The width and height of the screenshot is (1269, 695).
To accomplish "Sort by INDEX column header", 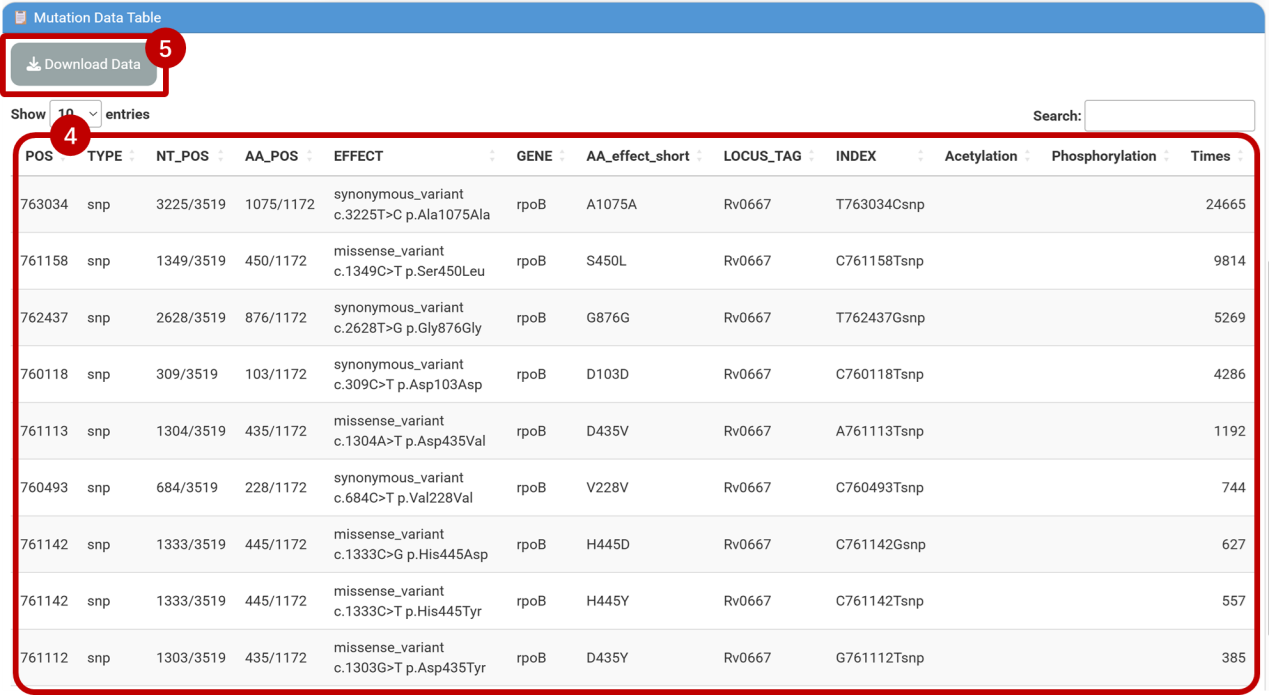I will (x=856, y=156).
